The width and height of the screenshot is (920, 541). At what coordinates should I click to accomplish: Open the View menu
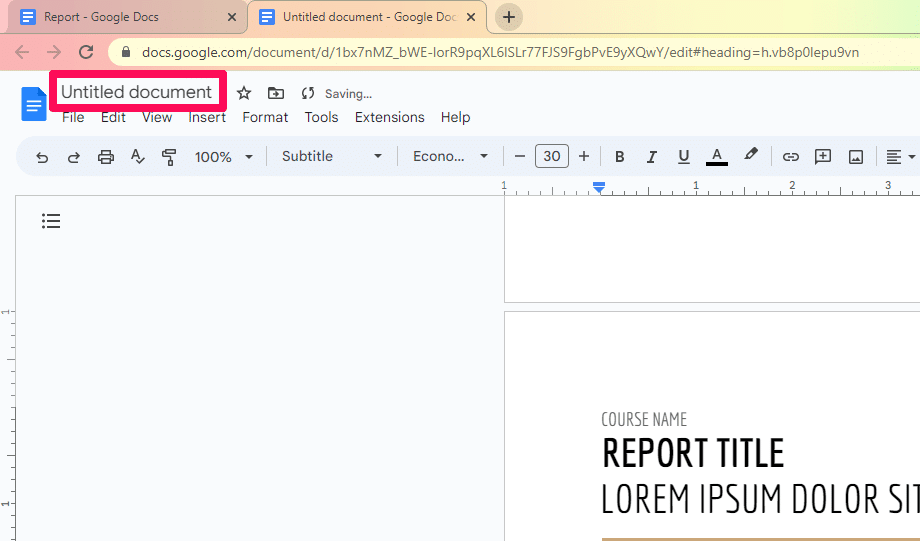157,117
